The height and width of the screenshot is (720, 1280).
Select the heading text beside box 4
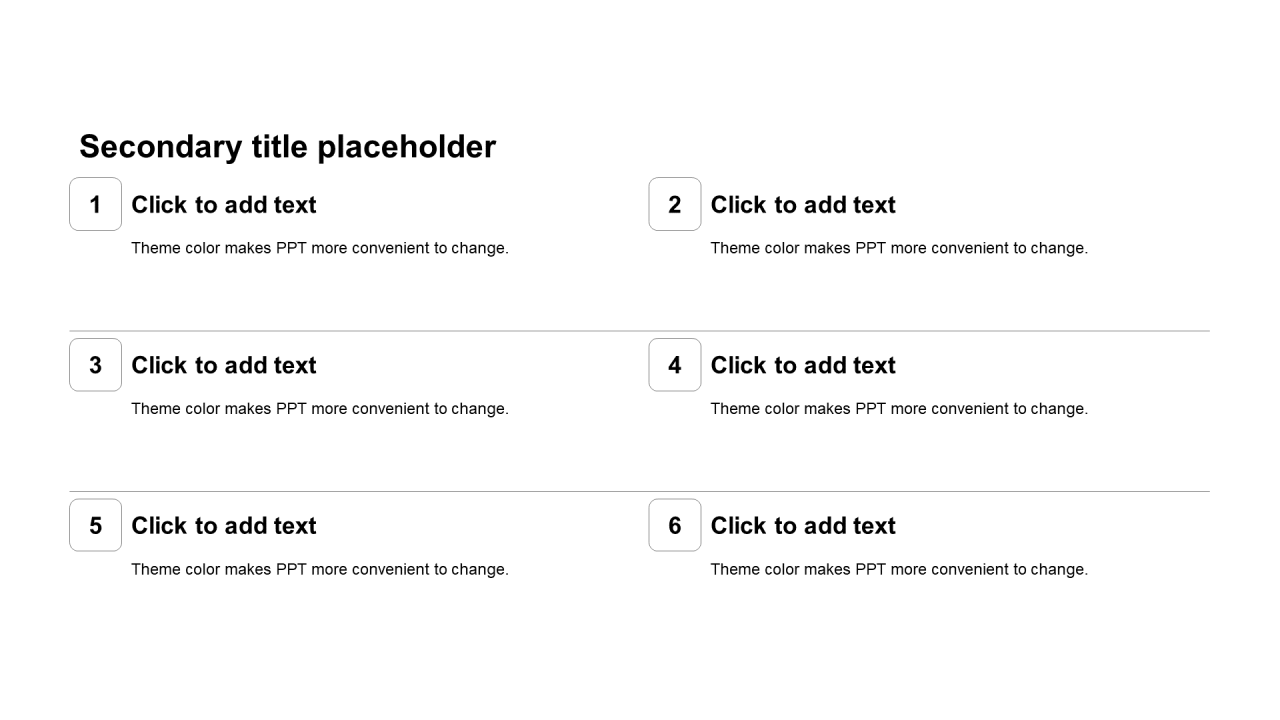(803, 366)
